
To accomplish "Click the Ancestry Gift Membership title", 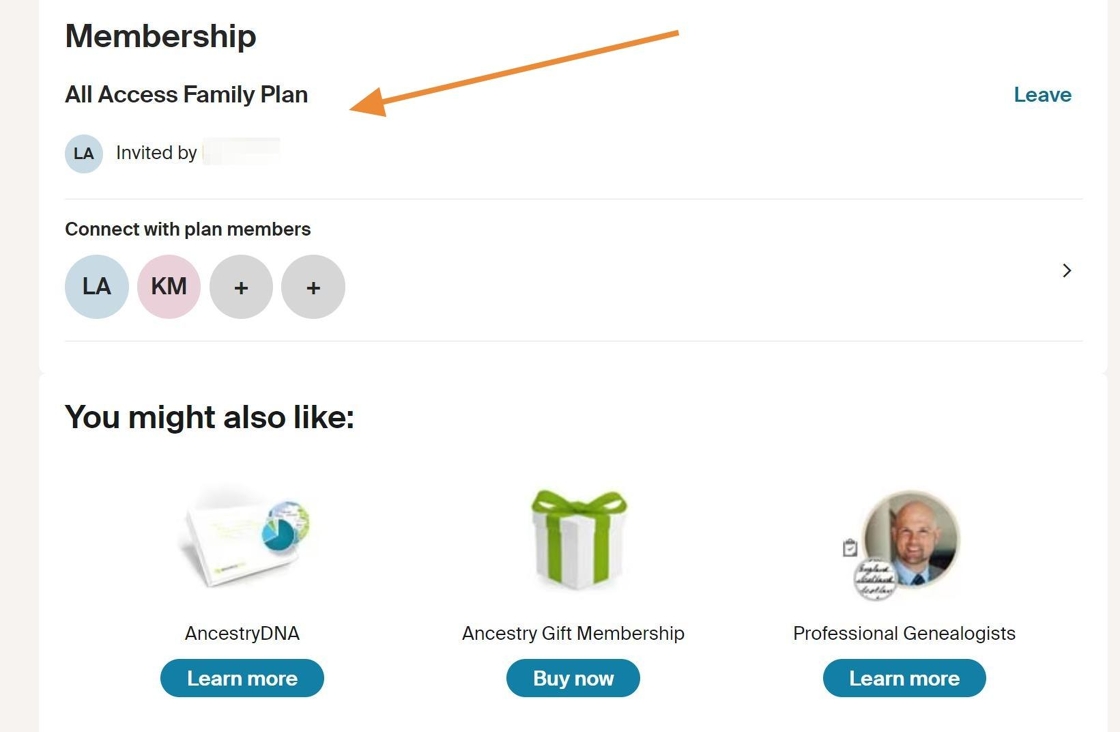I will coord(573,633).
